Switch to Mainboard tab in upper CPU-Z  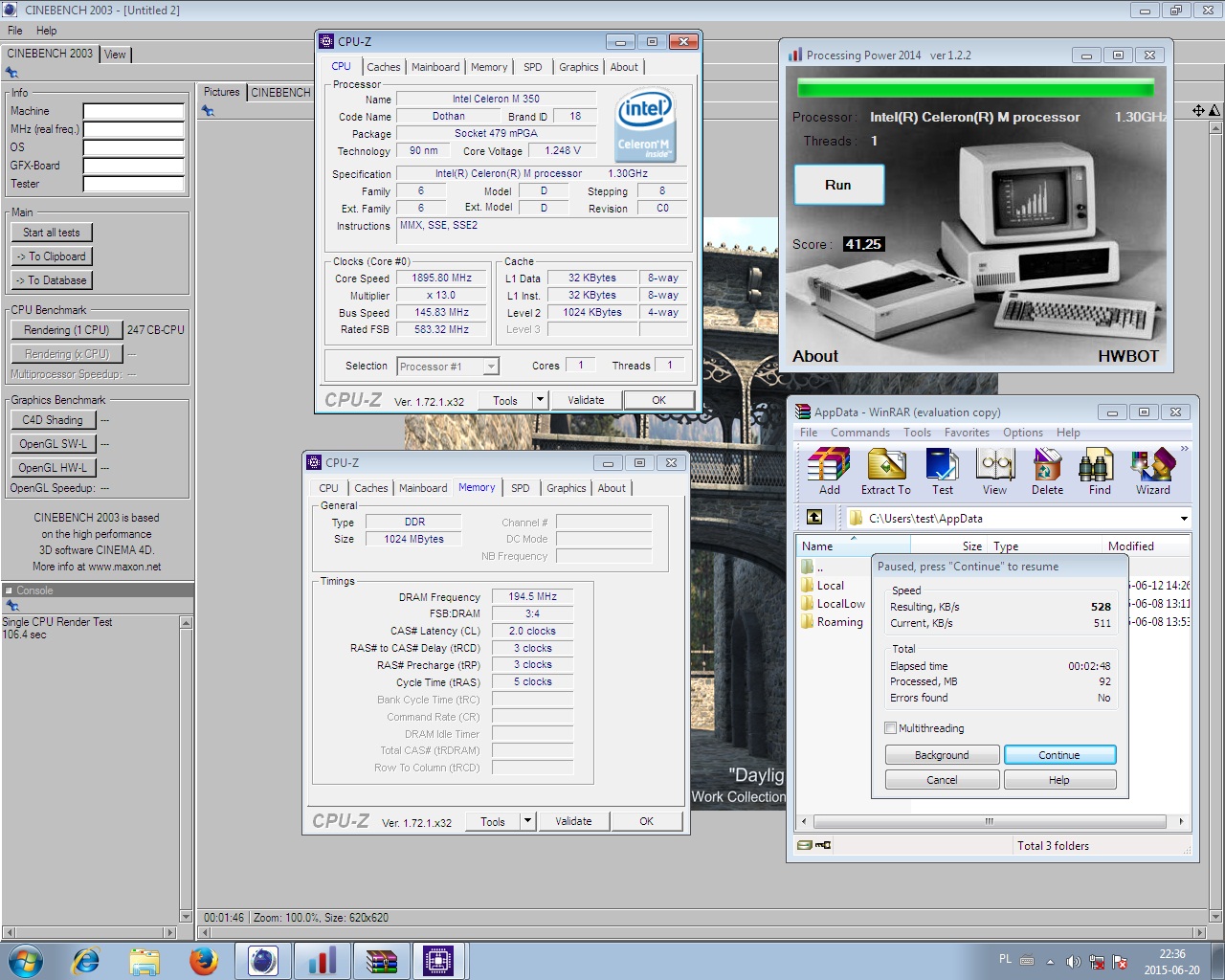pyautogui.click(x=435, y=67)
